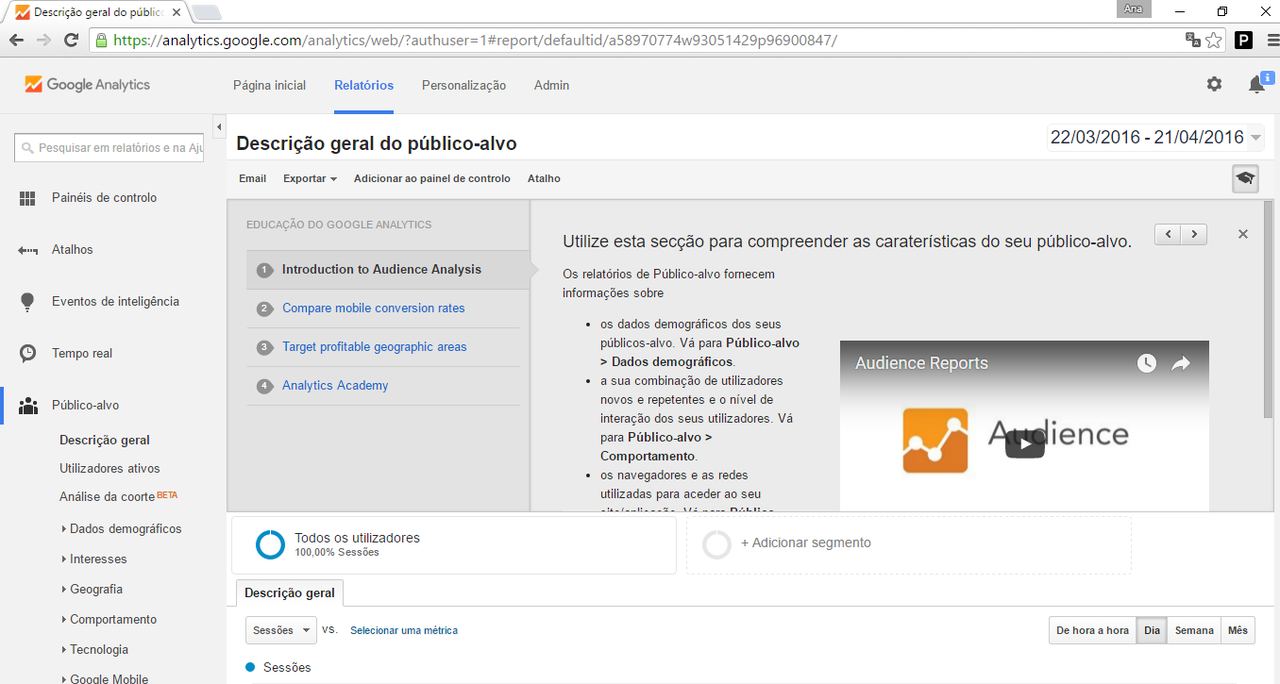Open the notifications bell

coord(1257,85)
